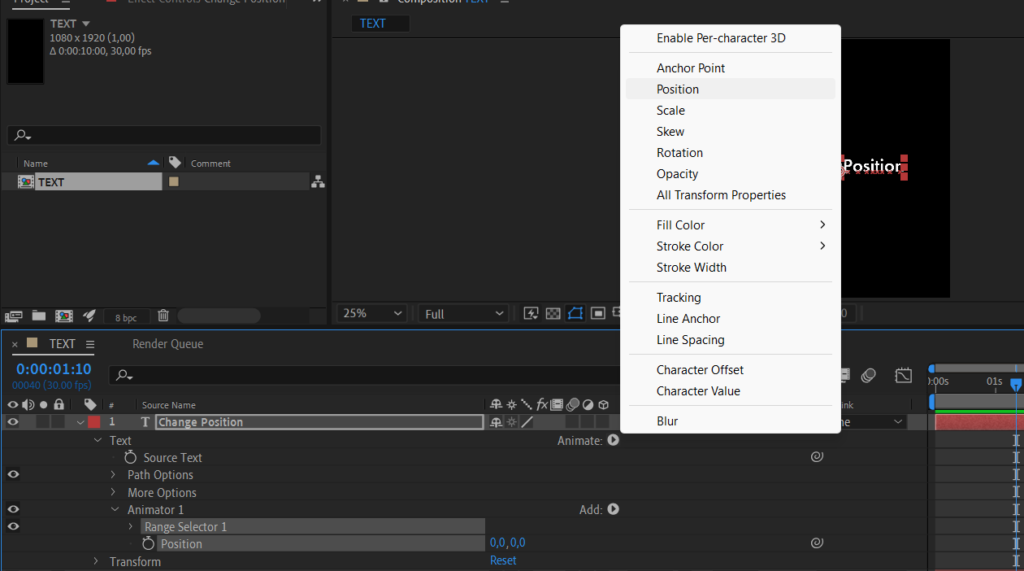Open the 25% magnification dropdown
This screenshot has width=1024, height=571.
click(x=372, y=314)
